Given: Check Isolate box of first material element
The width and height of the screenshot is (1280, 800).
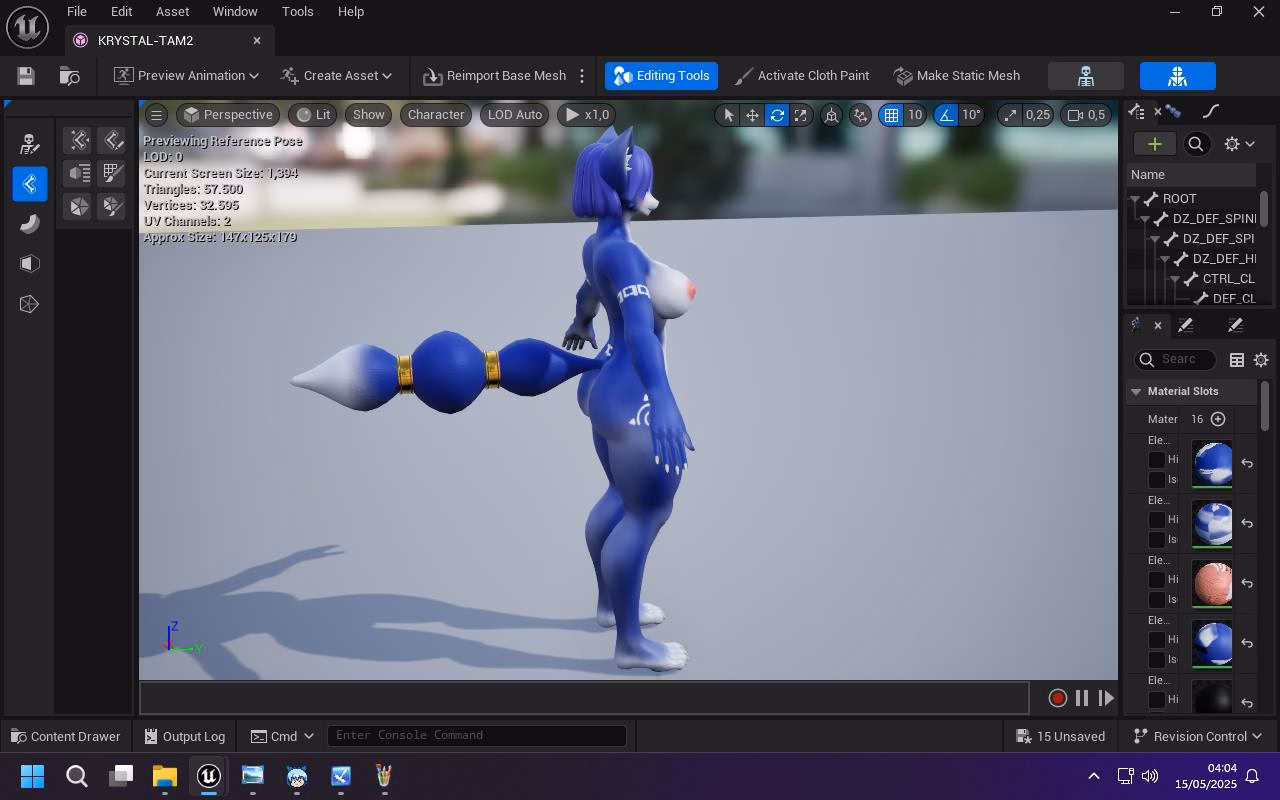Looking at the screenshot, I should (1157, 480).
